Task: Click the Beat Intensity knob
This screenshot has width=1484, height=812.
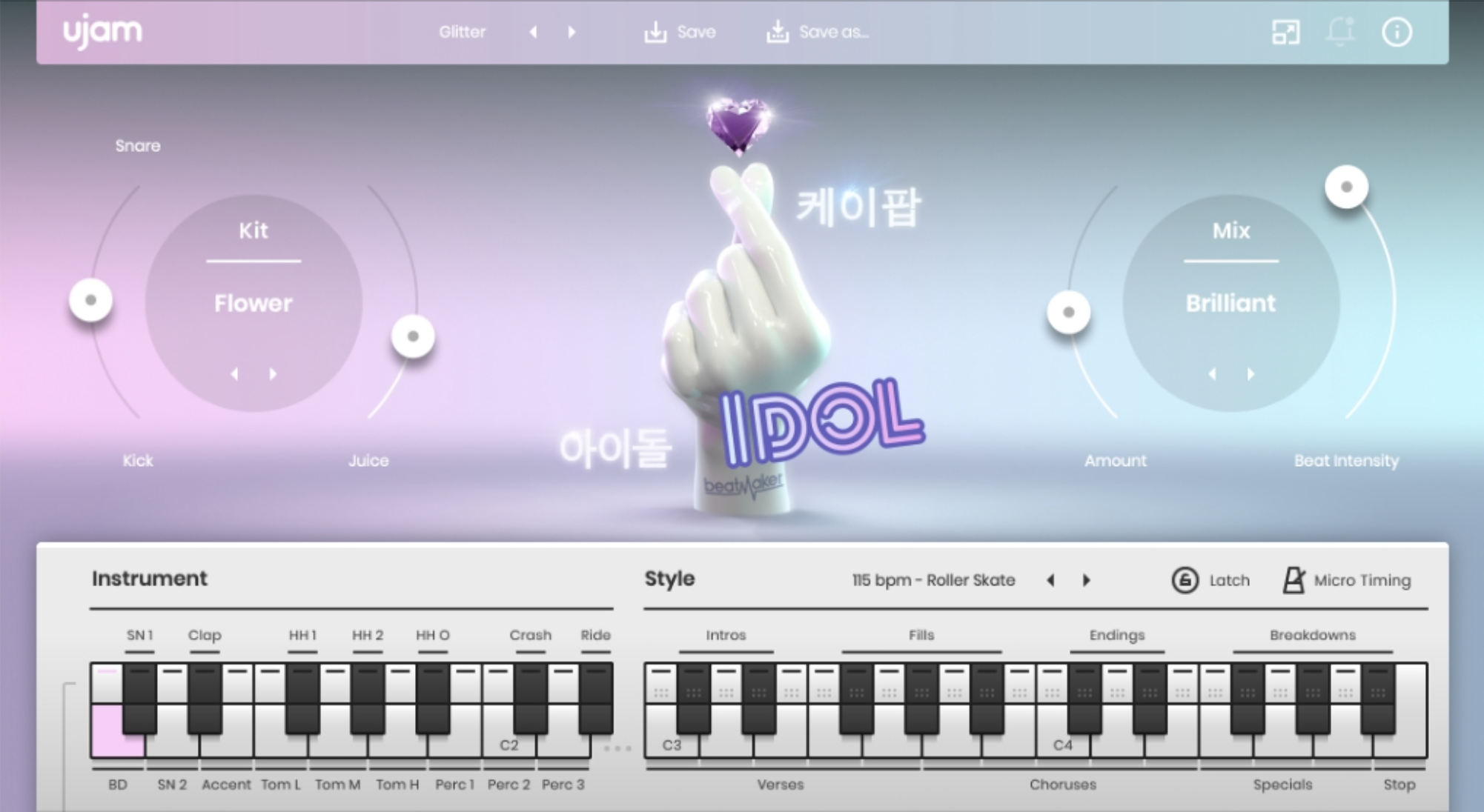Action: [1347, 187]
